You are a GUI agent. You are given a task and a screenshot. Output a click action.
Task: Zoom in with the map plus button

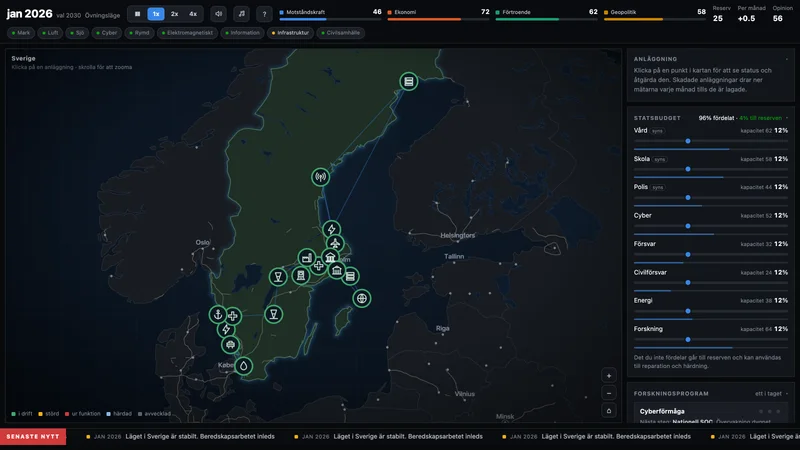point(609,376)
